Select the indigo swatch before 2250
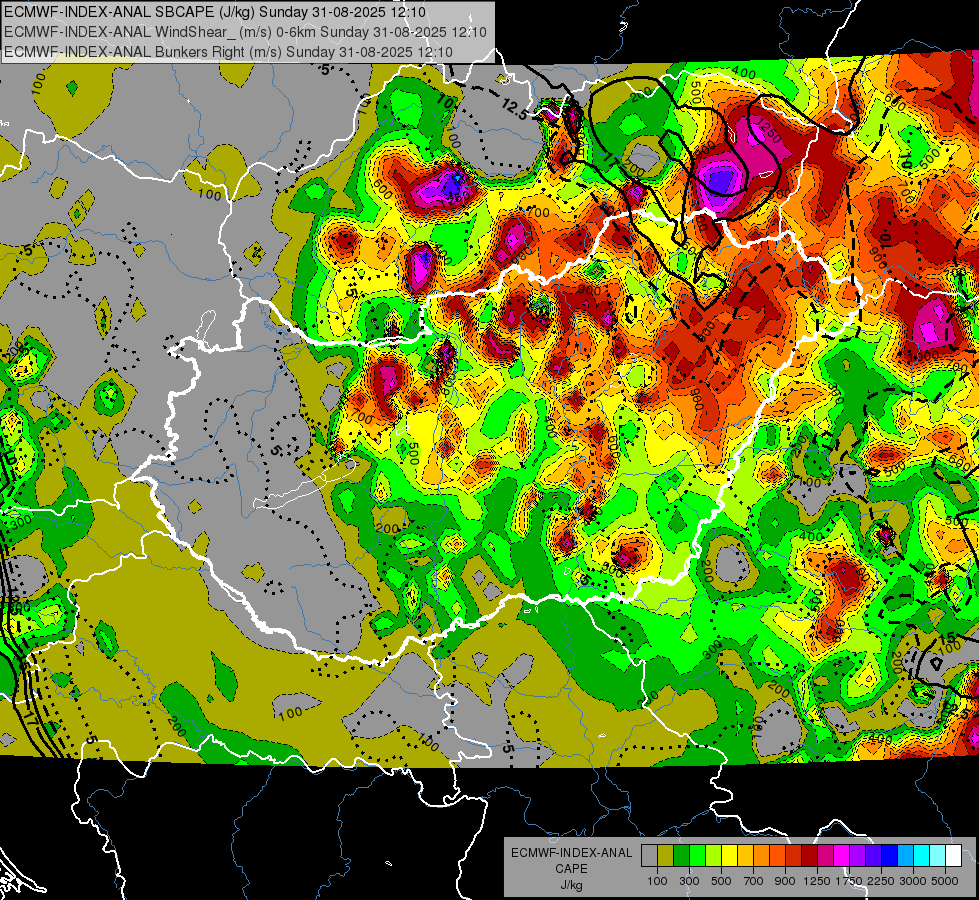Viewport: 979px width, 900px height. 873,856
